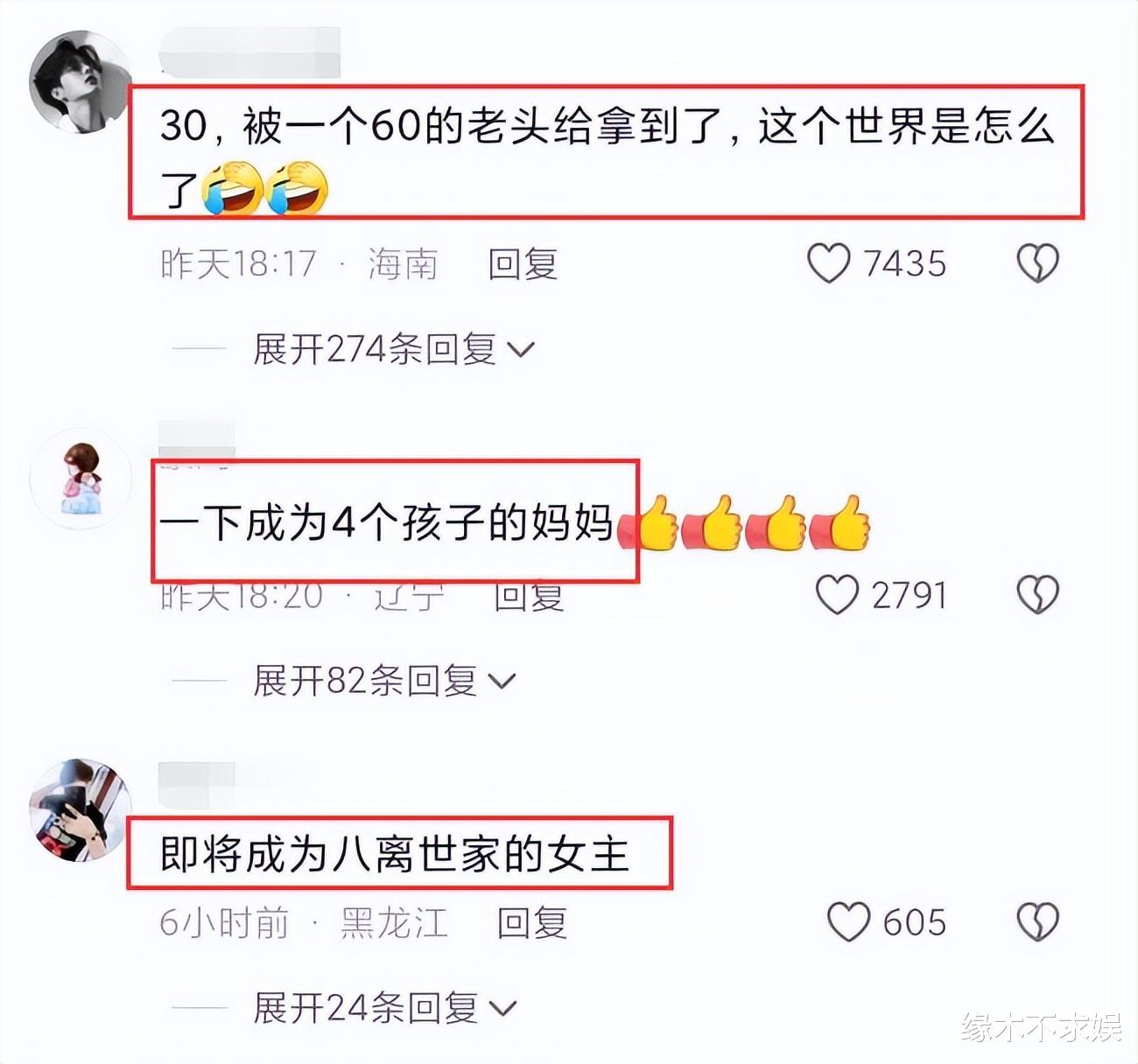Open the second commenter's cartoon girl avatar
This screenshot has width=1138, height=1064.
pyautogui.click(x=80, y=479)
